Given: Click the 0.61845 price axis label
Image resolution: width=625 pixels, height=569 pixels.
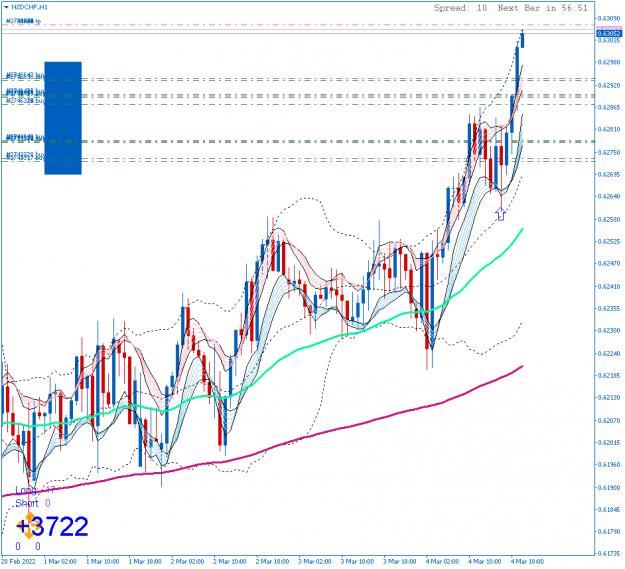Looking at the screenshot, I should 609,510.
